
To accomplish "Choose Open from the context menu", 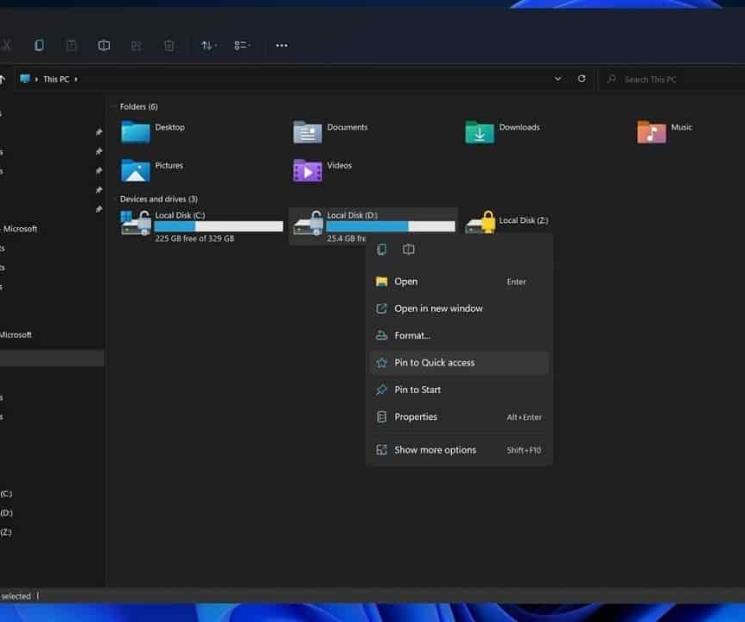I will pos(459,281).
